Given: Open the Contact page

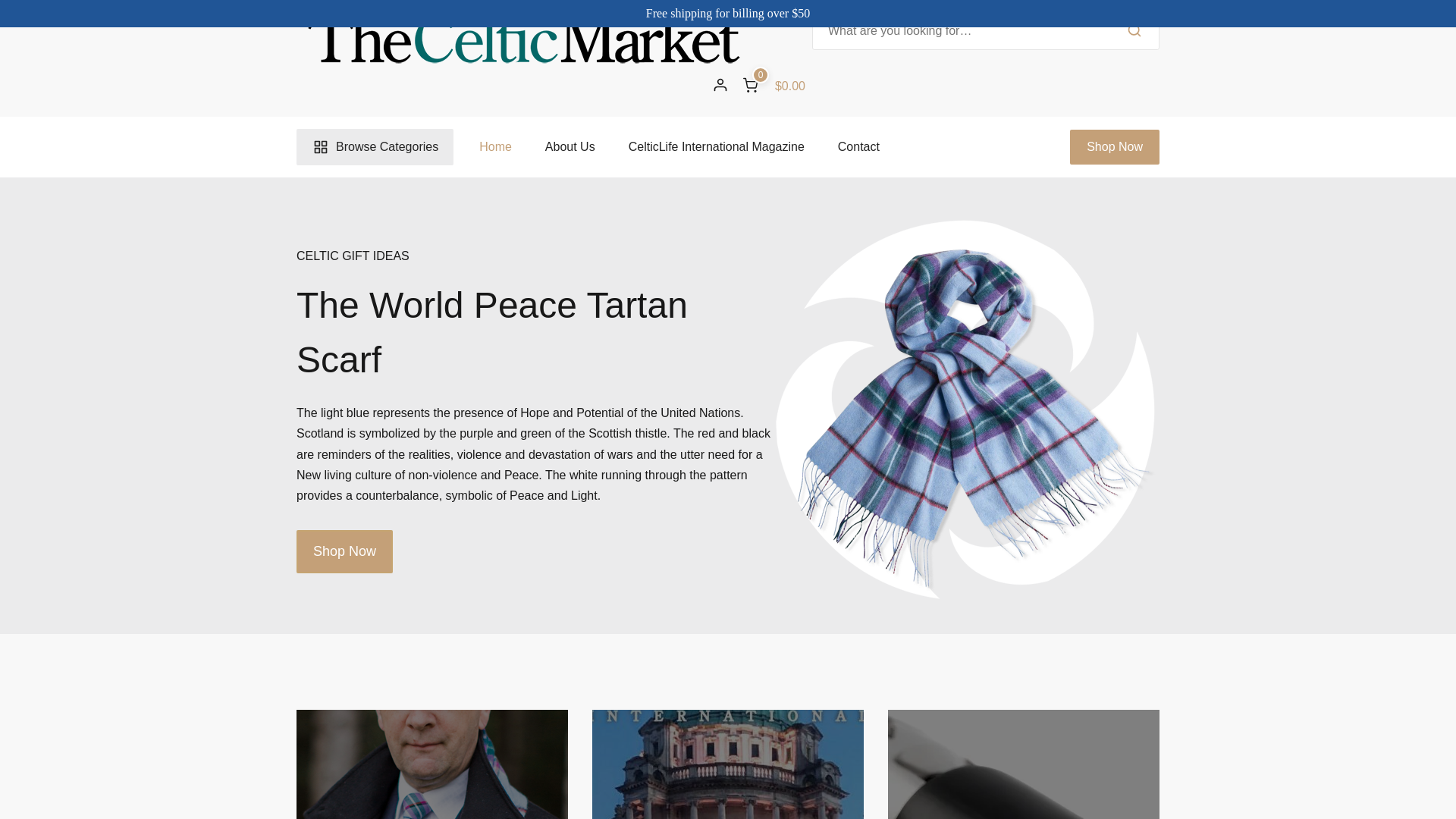Looking at the screenshot, I should tap(858, 147).
